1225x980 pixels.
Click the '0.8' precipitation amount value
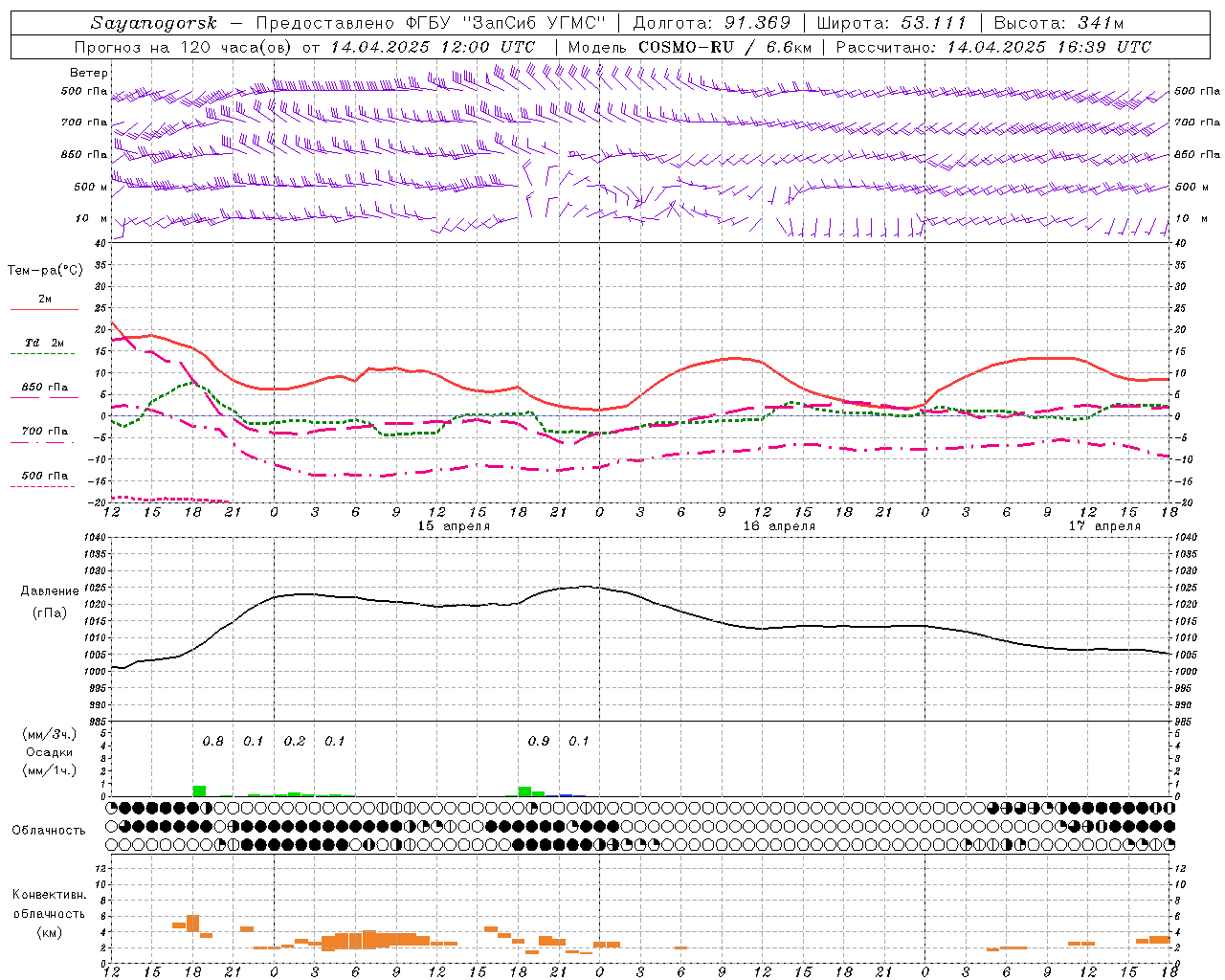point(212,741)
